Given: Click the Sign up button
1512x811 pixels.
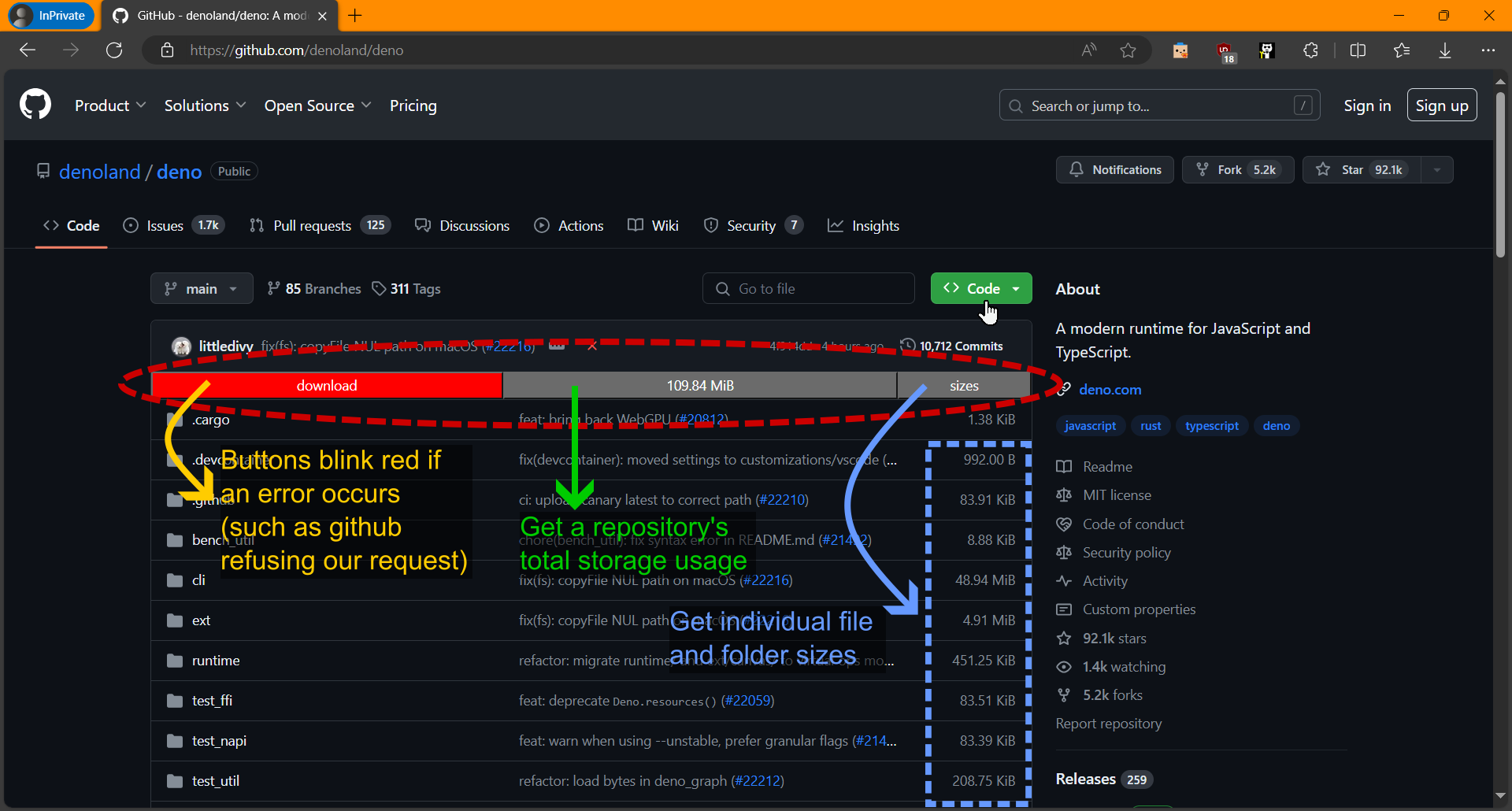Looking at the screenshot, I should (x=1442, y=106).
